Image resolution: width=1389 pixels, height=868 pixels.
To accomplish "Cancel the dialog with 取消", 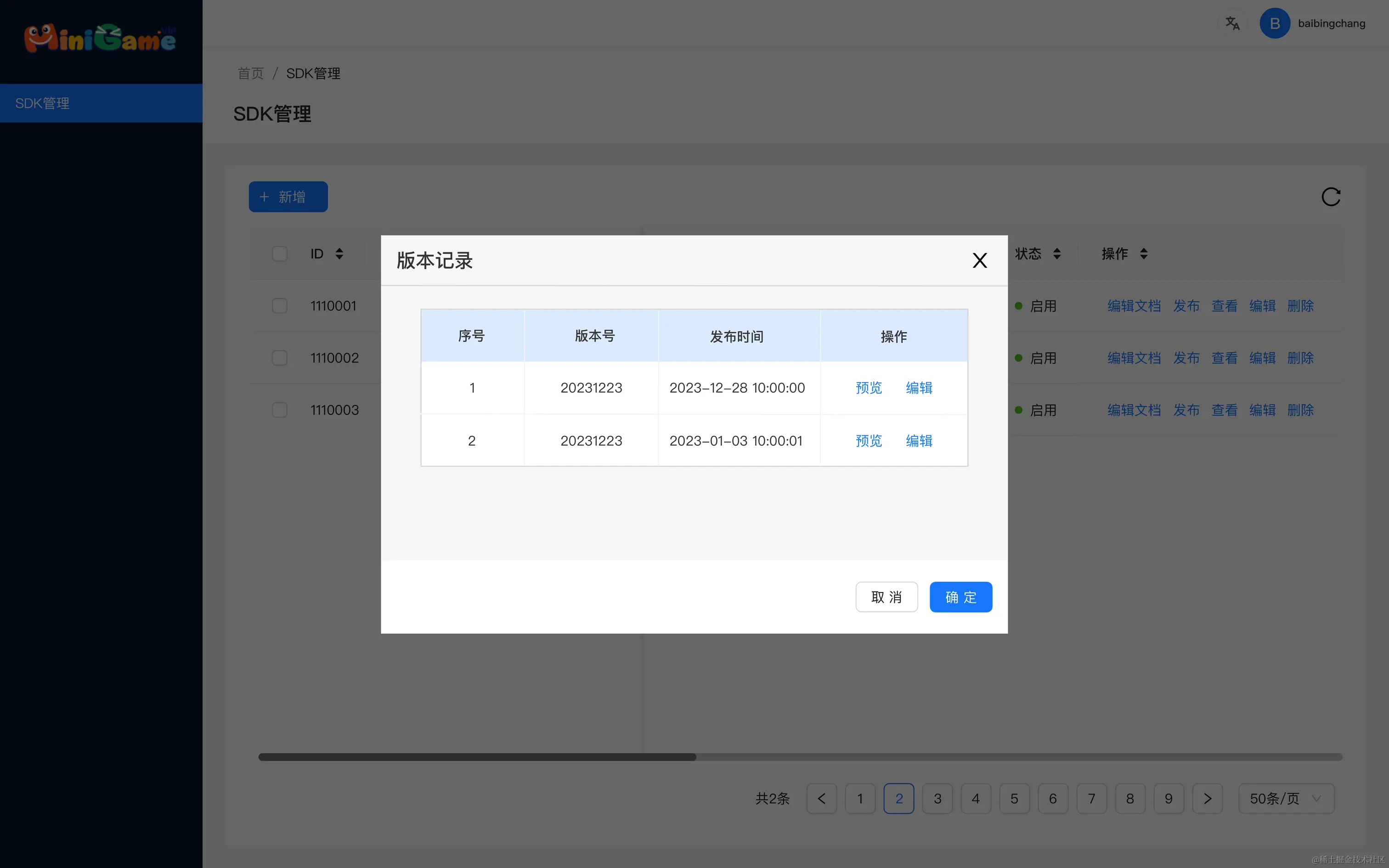I will [886, 597].
